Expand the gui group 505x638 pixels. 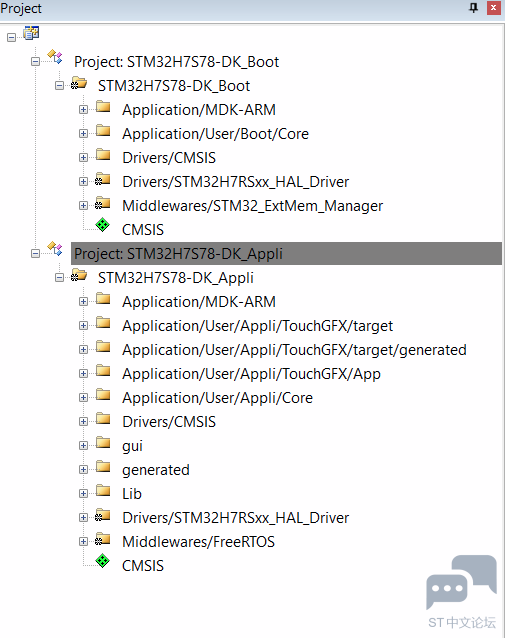point(83,446)
